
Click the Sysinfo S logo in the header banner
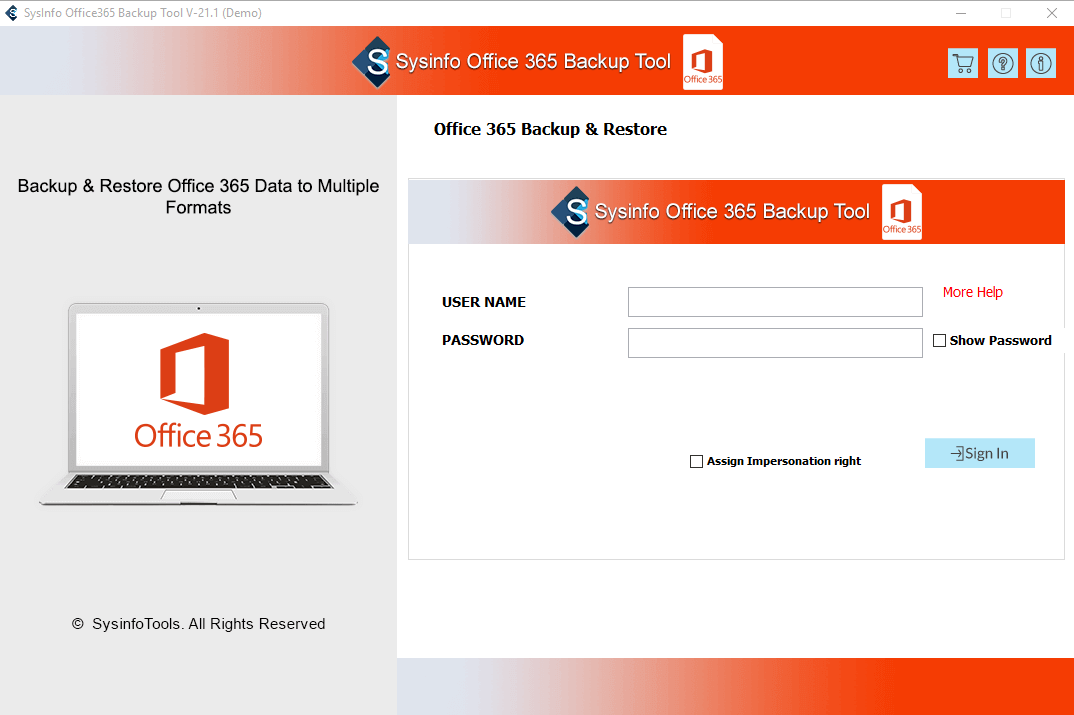point(372,62)
